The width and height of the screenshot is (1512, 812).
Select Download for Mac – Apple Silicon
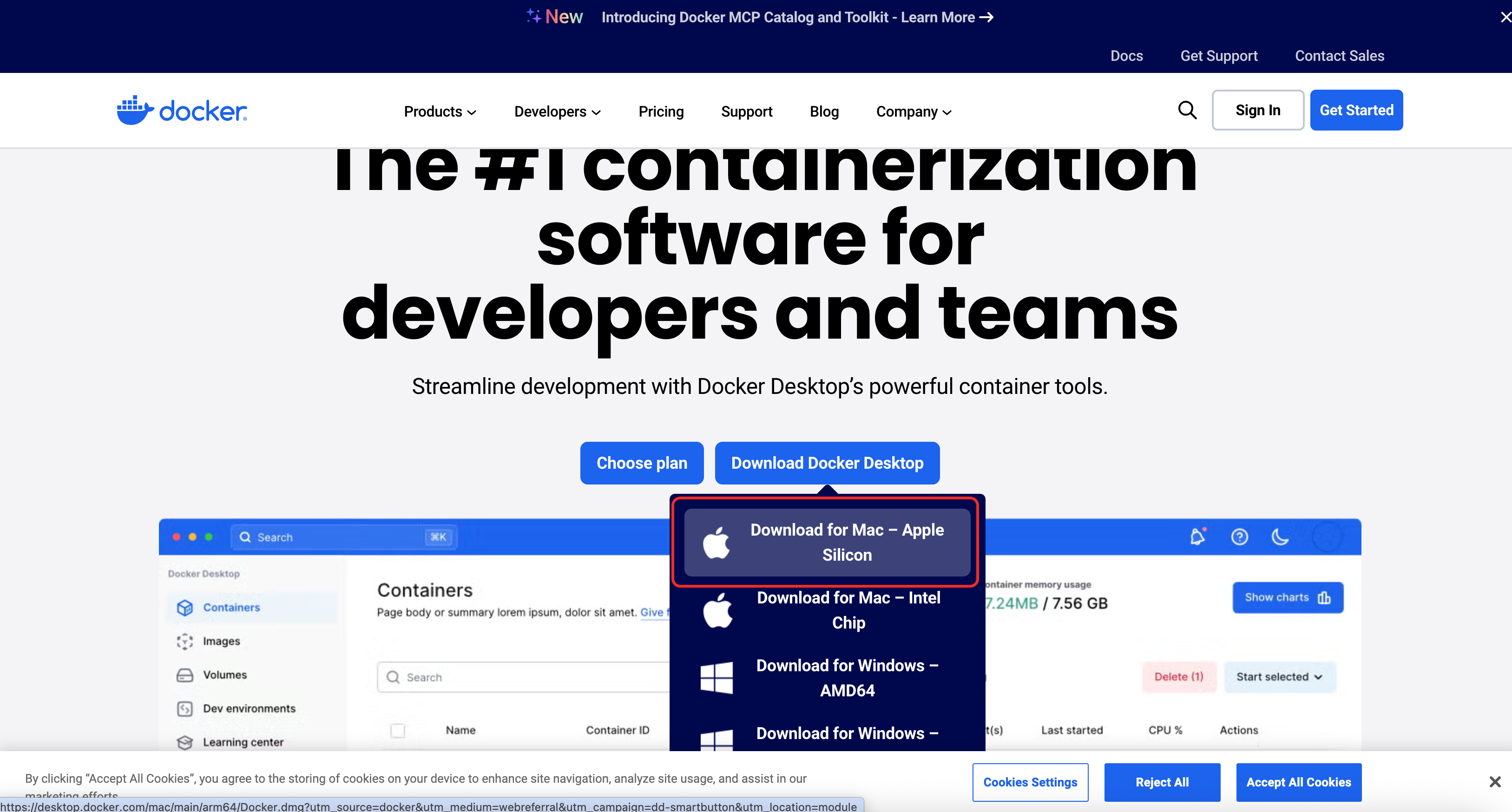pos(827,542)
